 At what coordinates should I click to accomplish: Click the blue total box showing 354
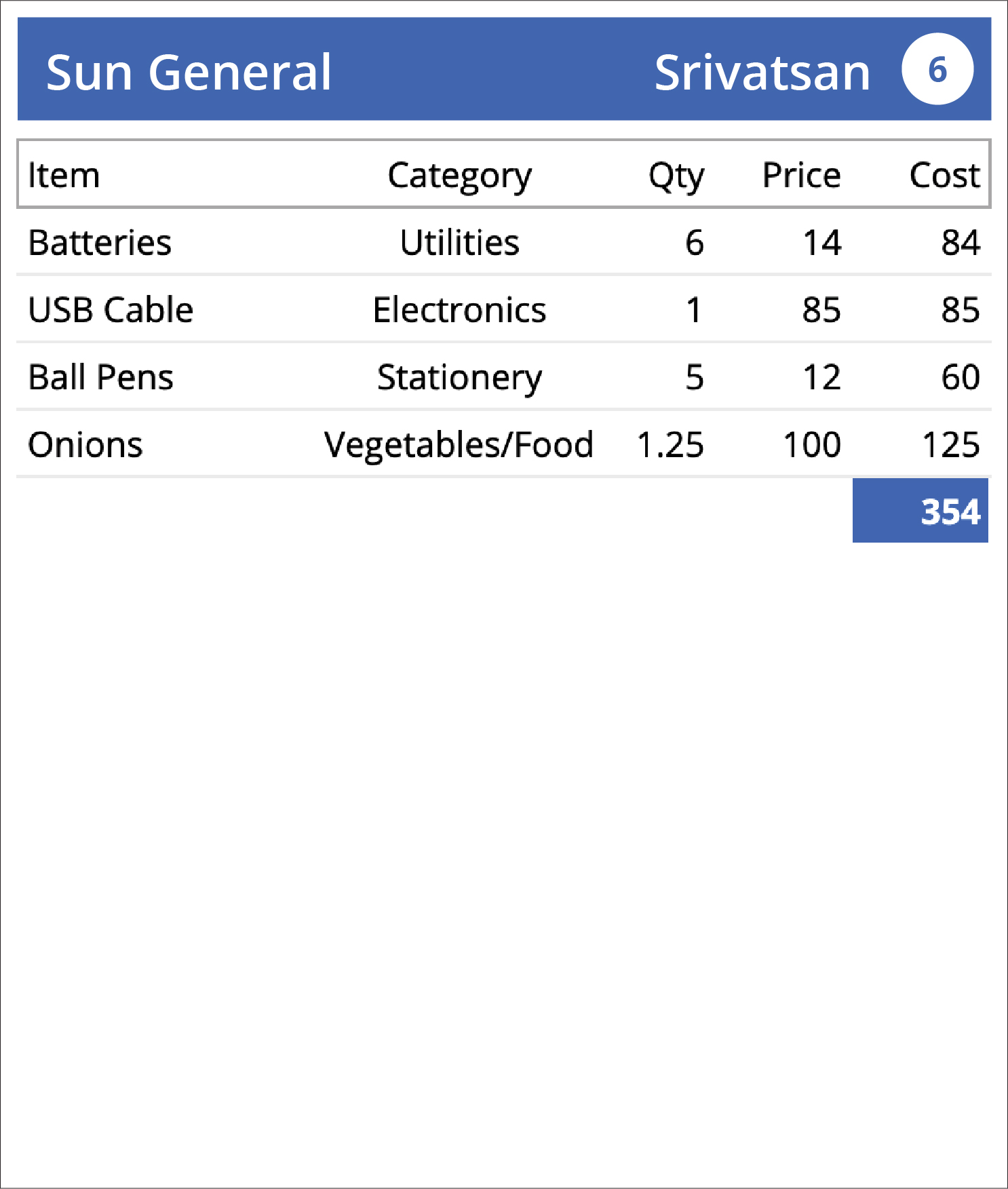click(x=920, y=510)
